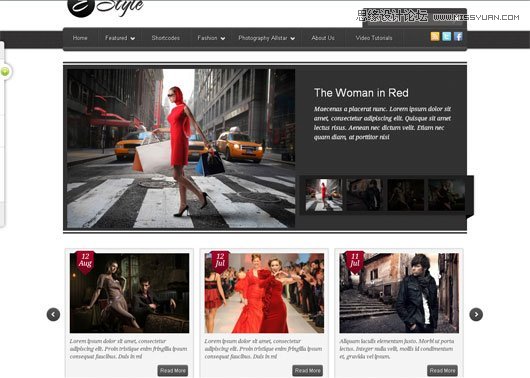Viewport: 530px width, 378px height.
Task: Click Read More on 11 Jul post
Action: click(442, 371)
